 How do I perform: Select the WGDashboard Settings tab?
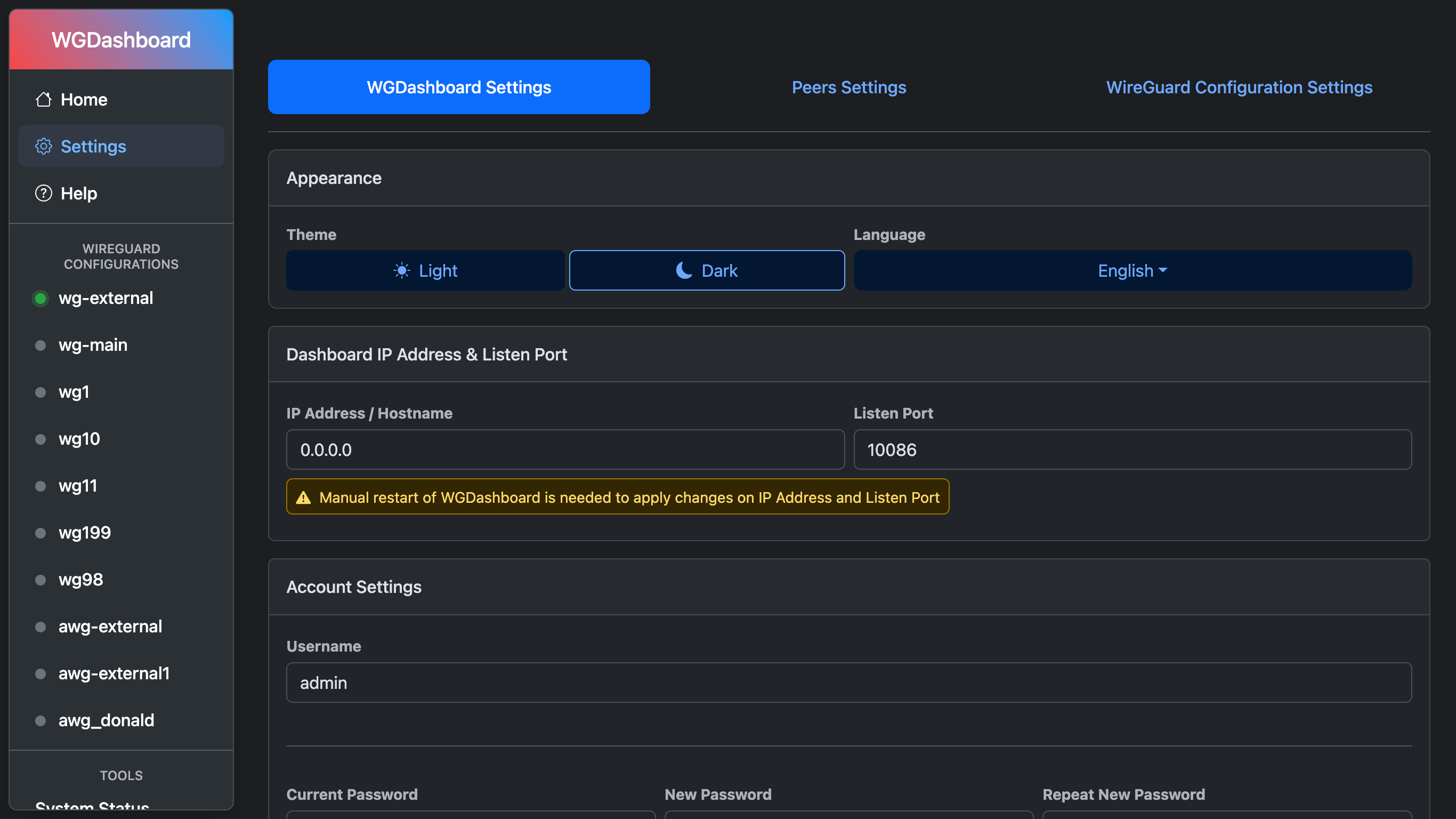tap(459, 87)
